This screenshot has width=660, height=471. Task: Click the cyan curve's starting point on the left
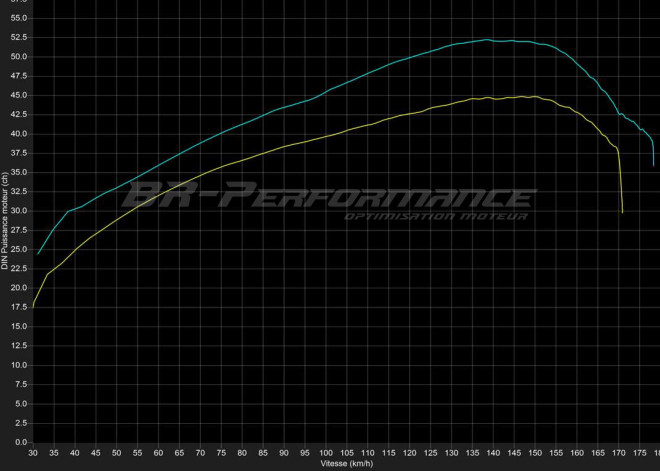(38, 254)
